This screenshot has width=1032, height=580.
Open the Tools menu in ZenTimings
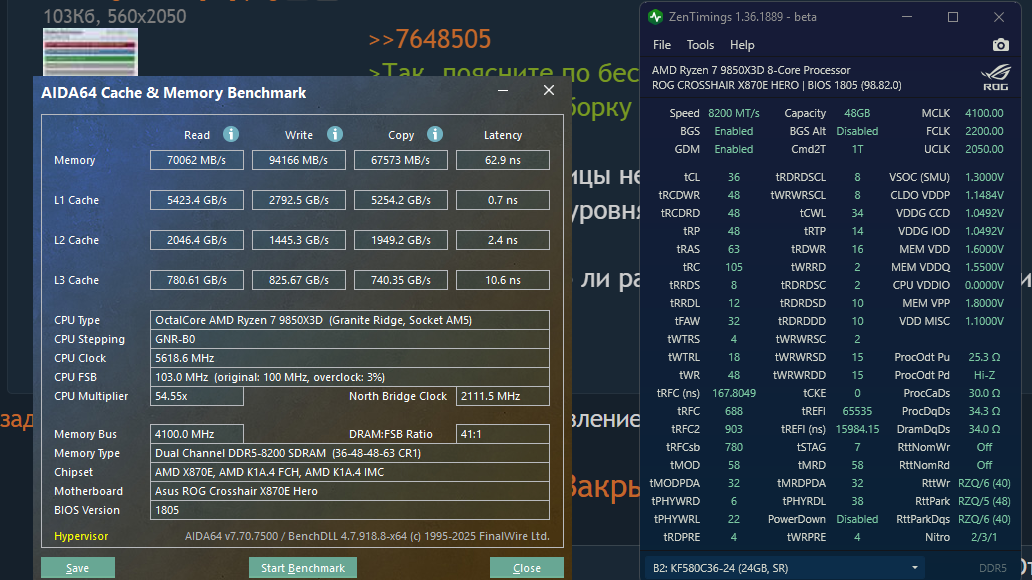tap(700, 45)
